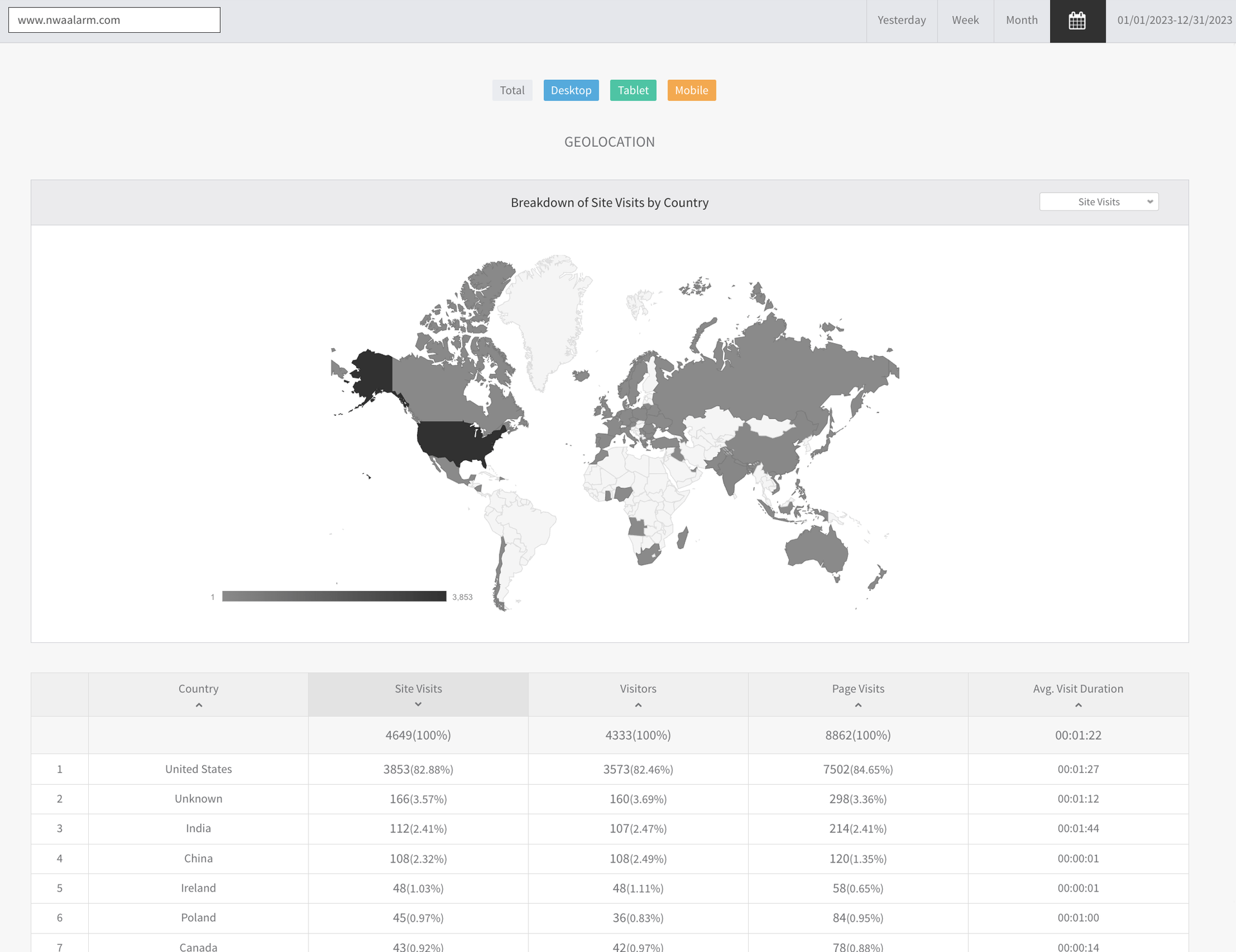
Task: Click the www.nwaalarm.com site field
Action: [114, 20]
